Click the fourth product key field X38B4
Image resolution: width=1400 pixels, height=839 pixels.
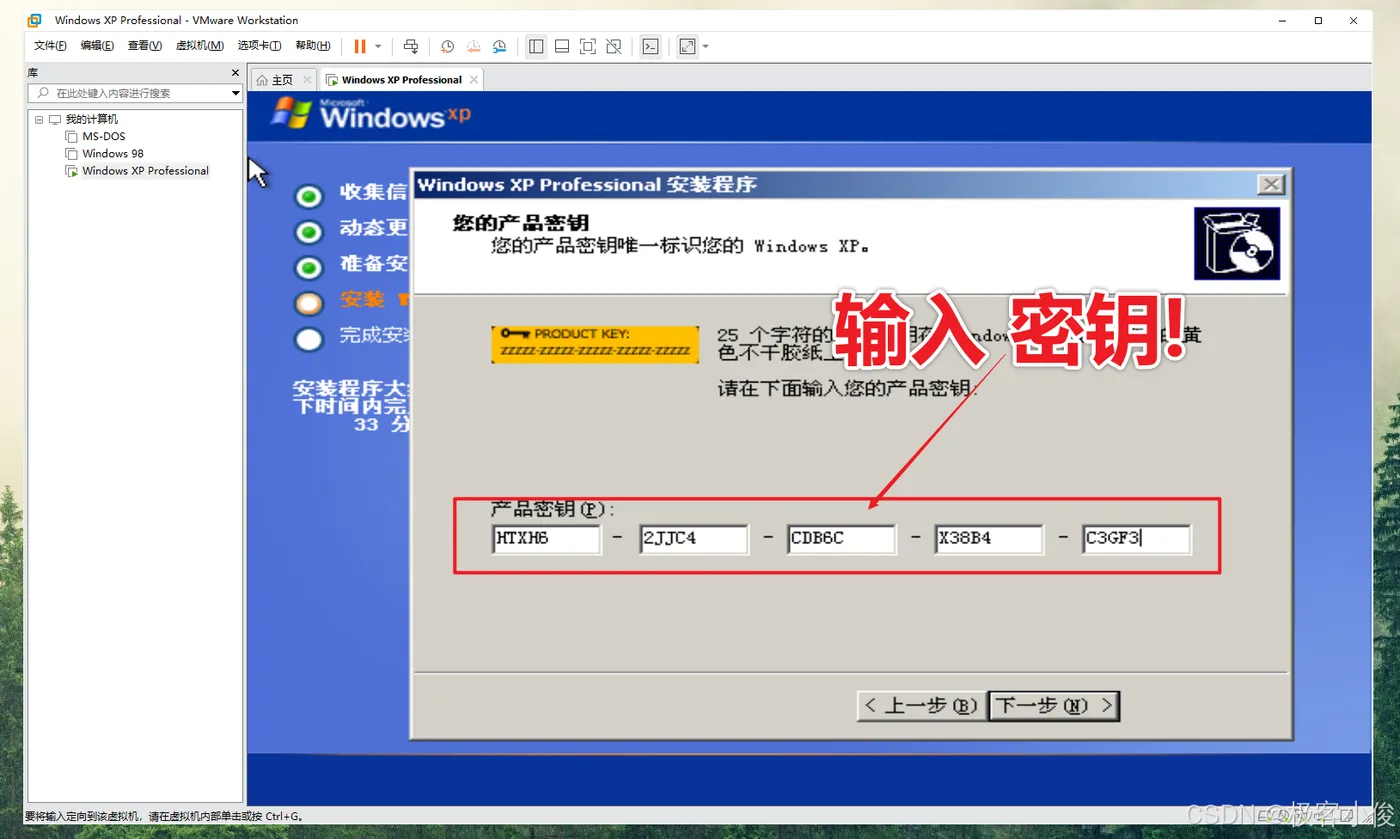click(x=989, y=539)
